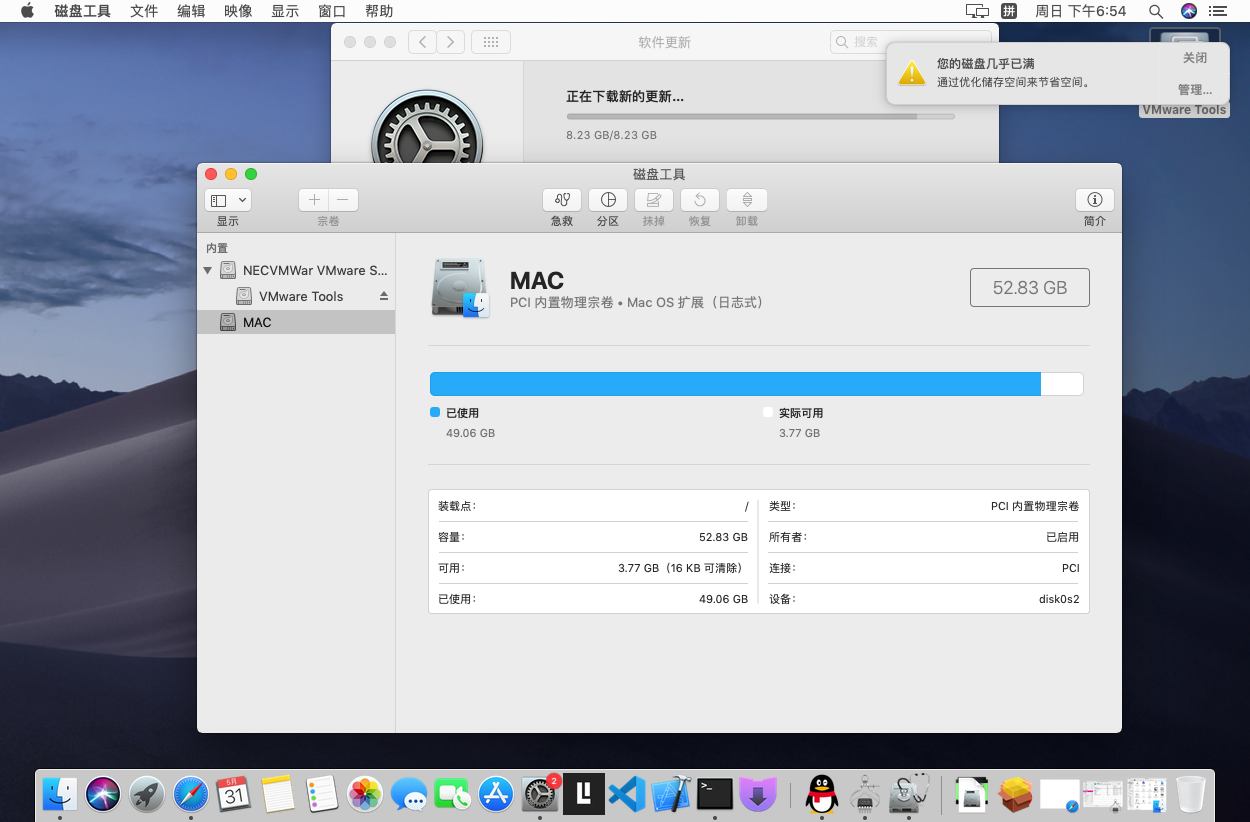Click the display mirroring icon in menu bar
The width and height of the screenshot is (1250, 822).
(977, 11)
